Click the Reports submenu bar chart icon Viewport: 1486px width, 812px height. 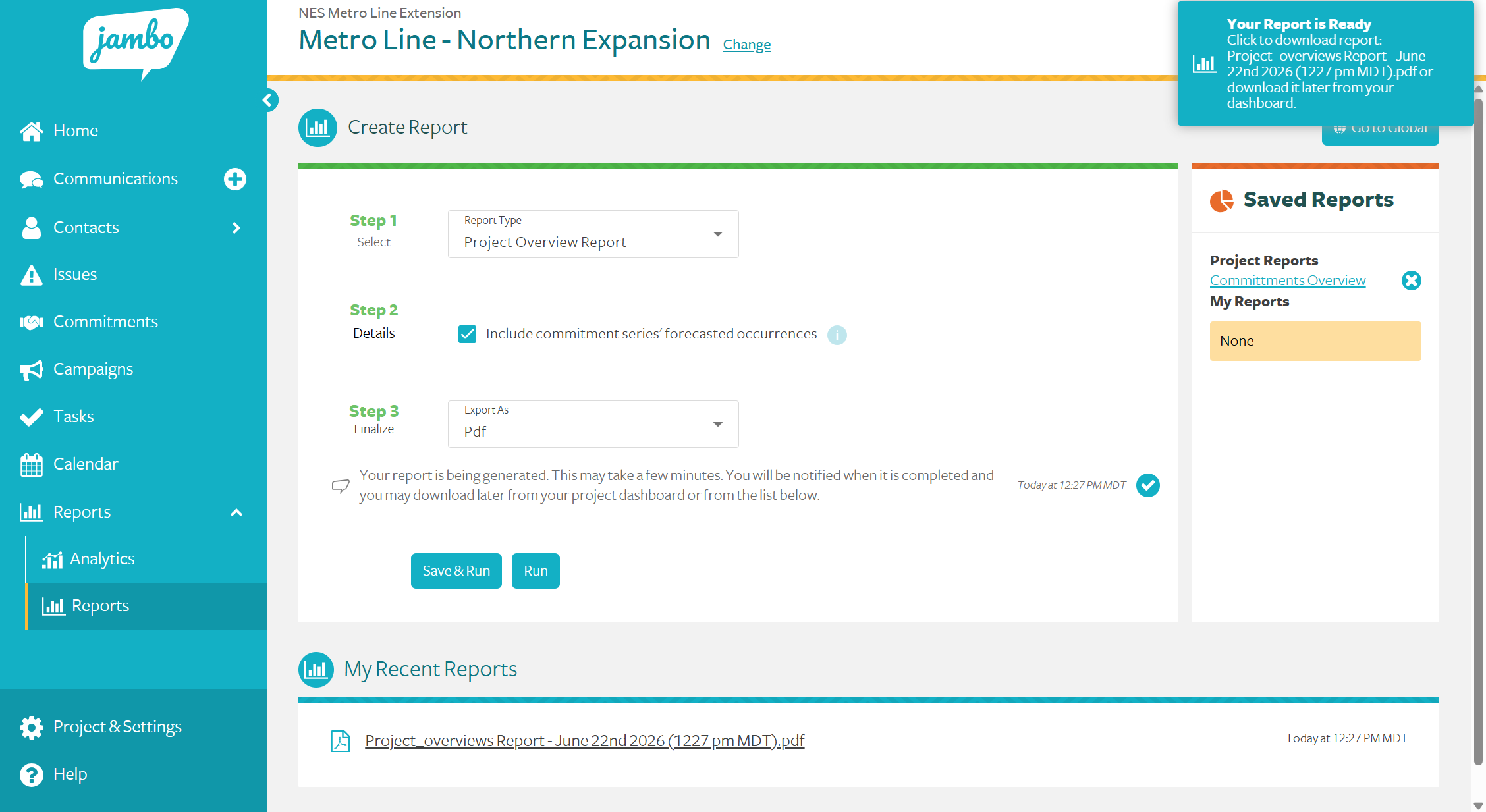53,606
